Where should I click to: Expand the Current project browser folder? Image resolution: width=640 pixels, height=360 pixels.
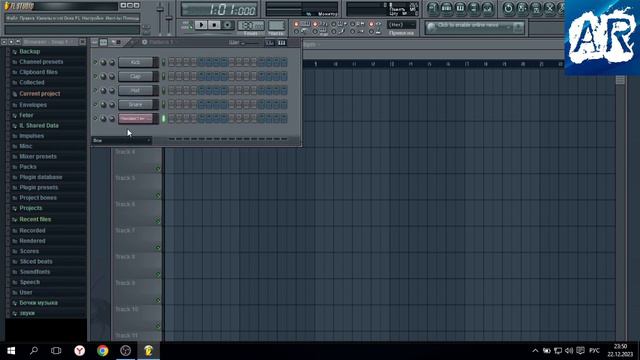point(40,93)
